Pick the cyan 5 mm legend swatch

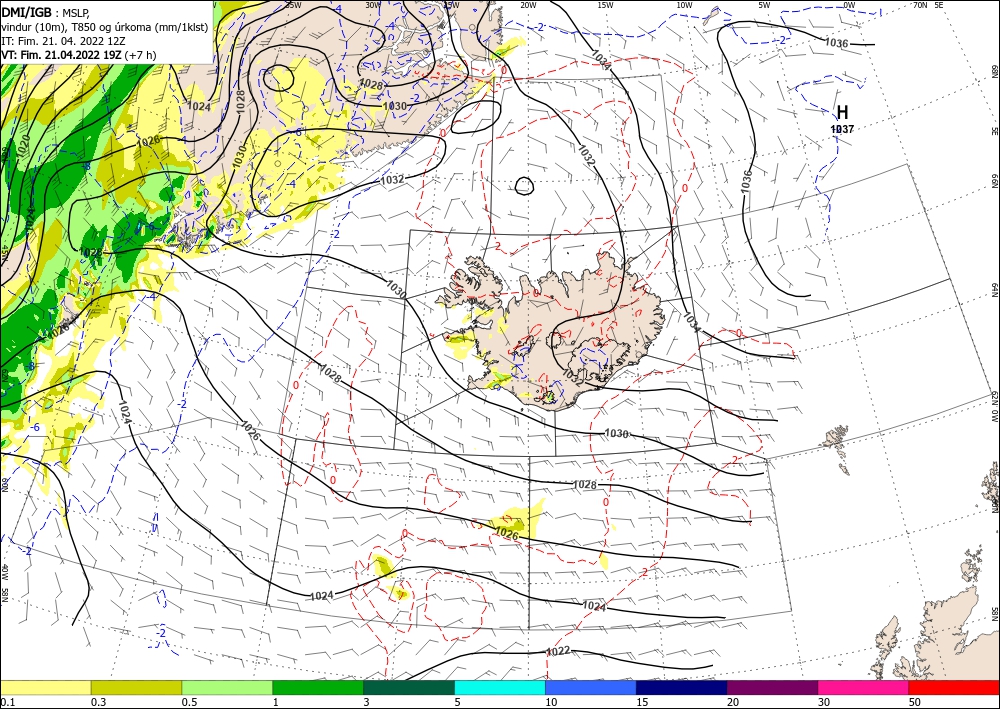pos(500,687)
